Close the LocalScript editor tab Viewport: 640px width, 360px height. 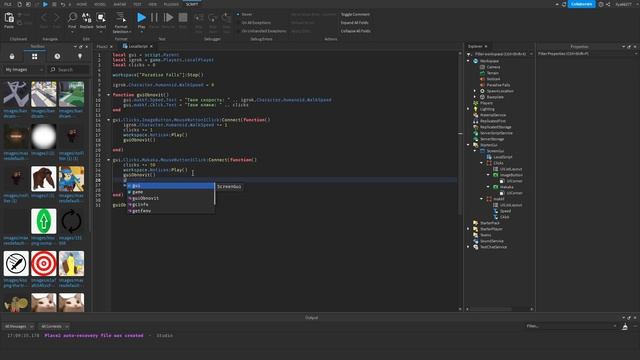(151, 47)
